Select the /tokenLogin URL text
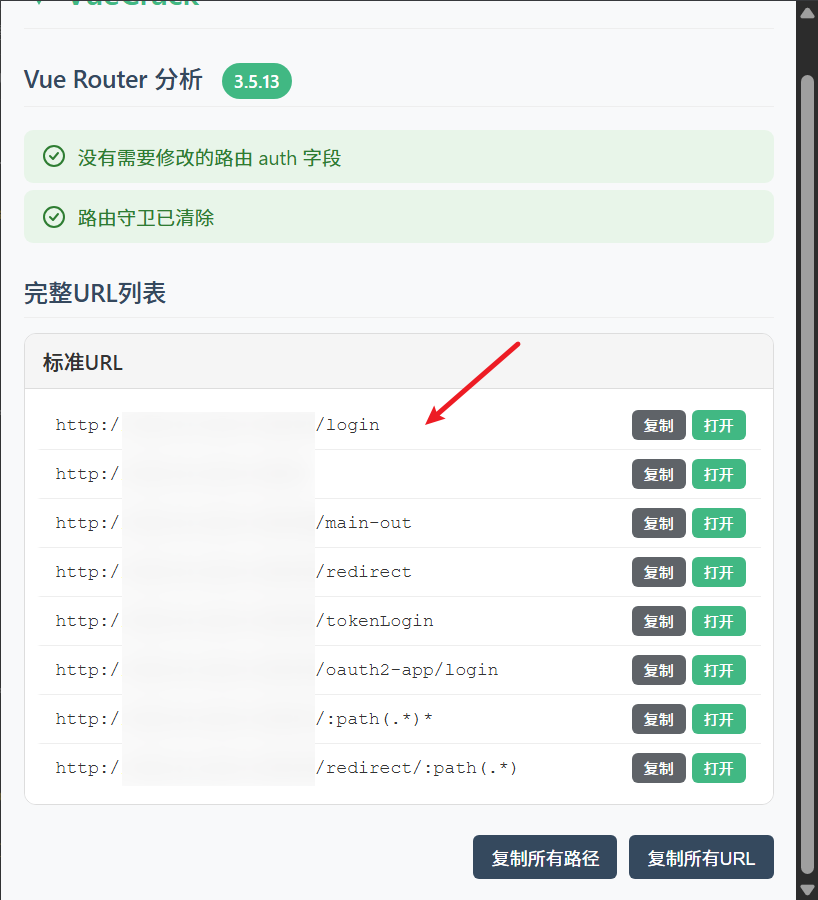Viewport: 818px width, 900px height. point(245,621)
